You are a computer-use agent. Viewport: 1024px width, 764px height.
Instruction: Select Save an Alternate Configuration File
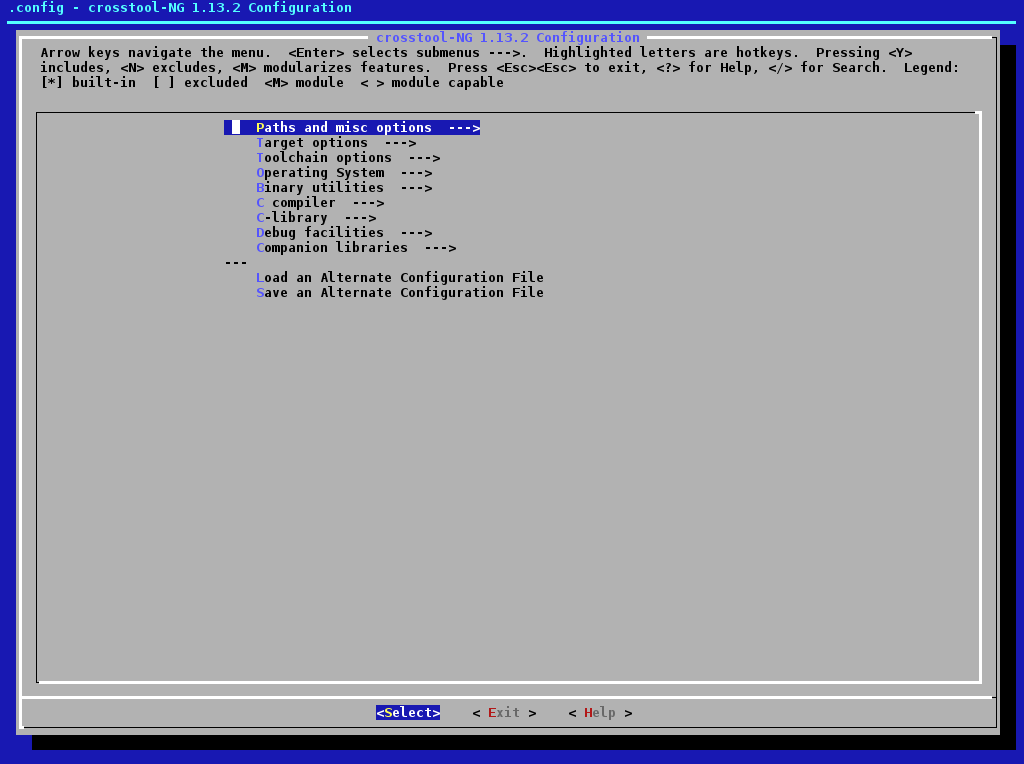point(400,293)
